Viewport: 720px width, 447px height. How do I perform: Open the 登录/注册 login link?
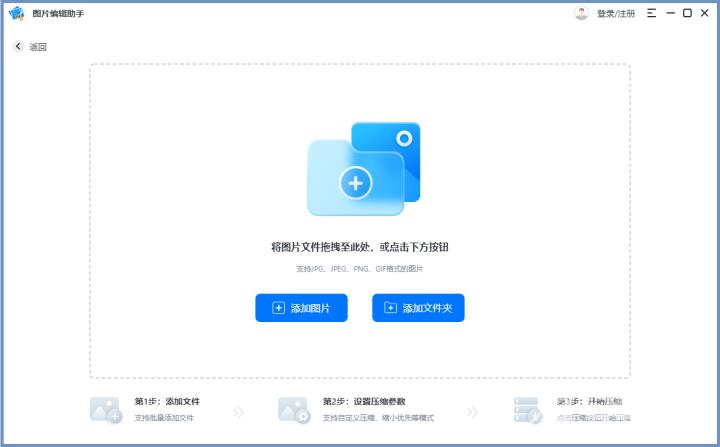click(616, 14)
